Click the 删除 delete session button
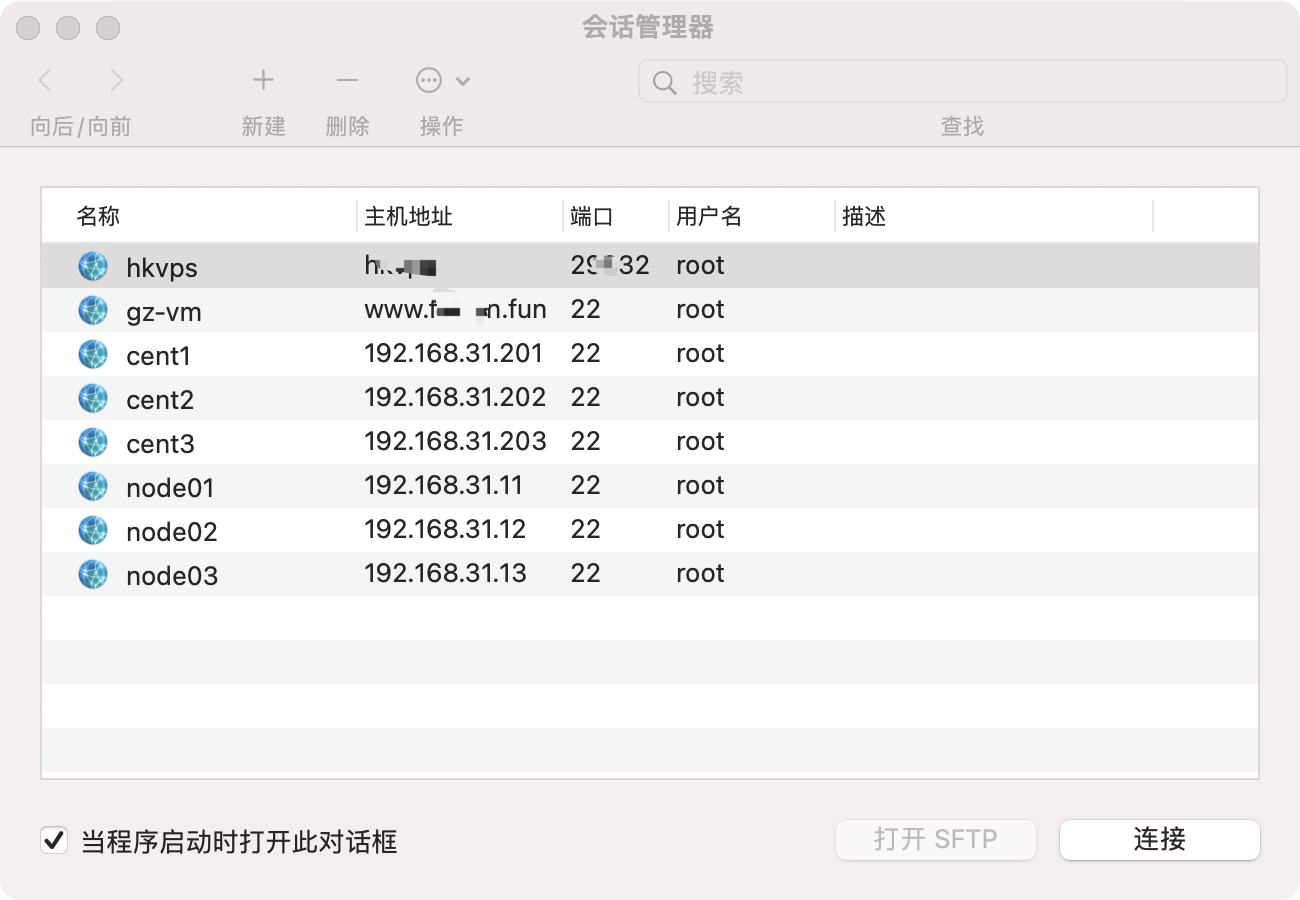The height and width of the screenshot is (900, 1300). 347,81
